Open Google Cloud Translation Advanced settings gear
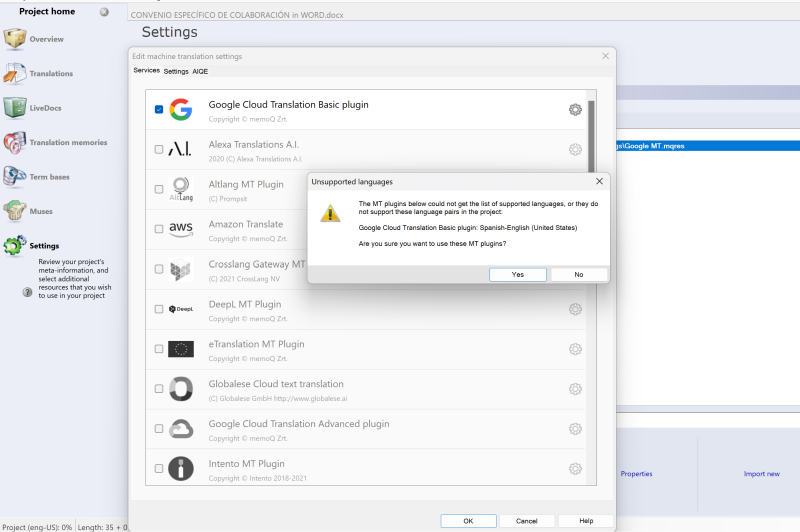 (575, 429)
